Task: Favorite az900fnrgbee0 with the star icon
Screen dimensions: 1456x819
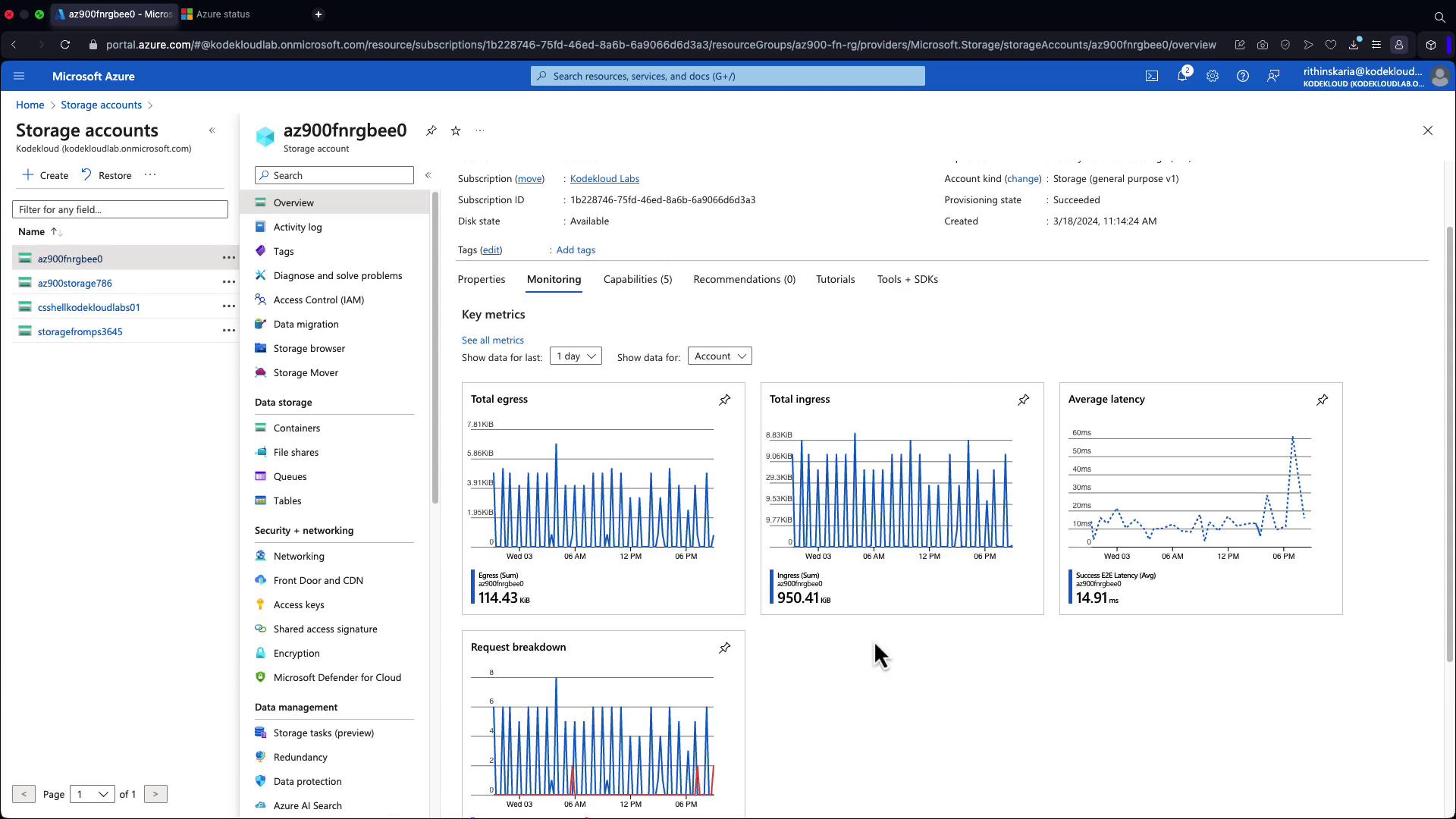Action: point(456,130)
